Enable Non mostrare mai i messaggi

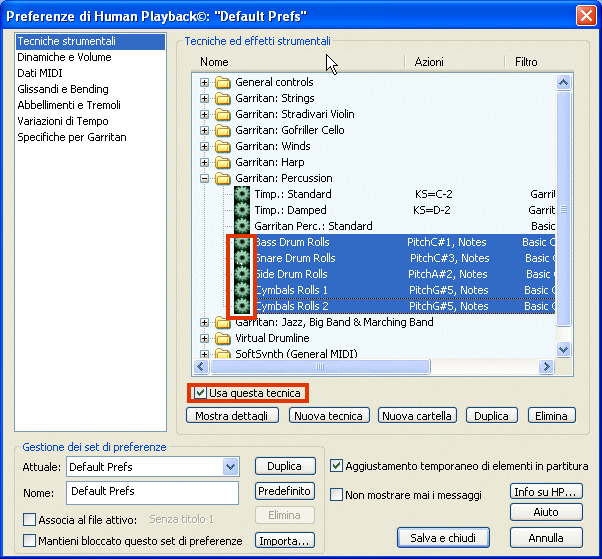337,494
